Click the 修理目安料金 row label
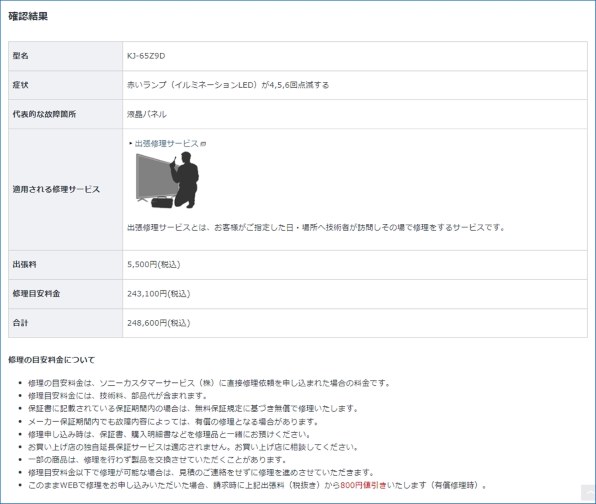The height and width of the screenshot is (504, 596). pos(36,293)
